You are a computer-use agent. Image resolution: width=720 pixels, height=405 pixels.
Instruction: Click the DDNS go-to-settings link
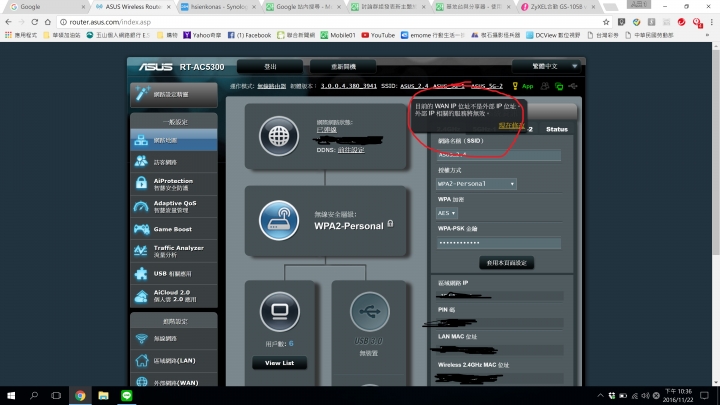click(351, 150)
